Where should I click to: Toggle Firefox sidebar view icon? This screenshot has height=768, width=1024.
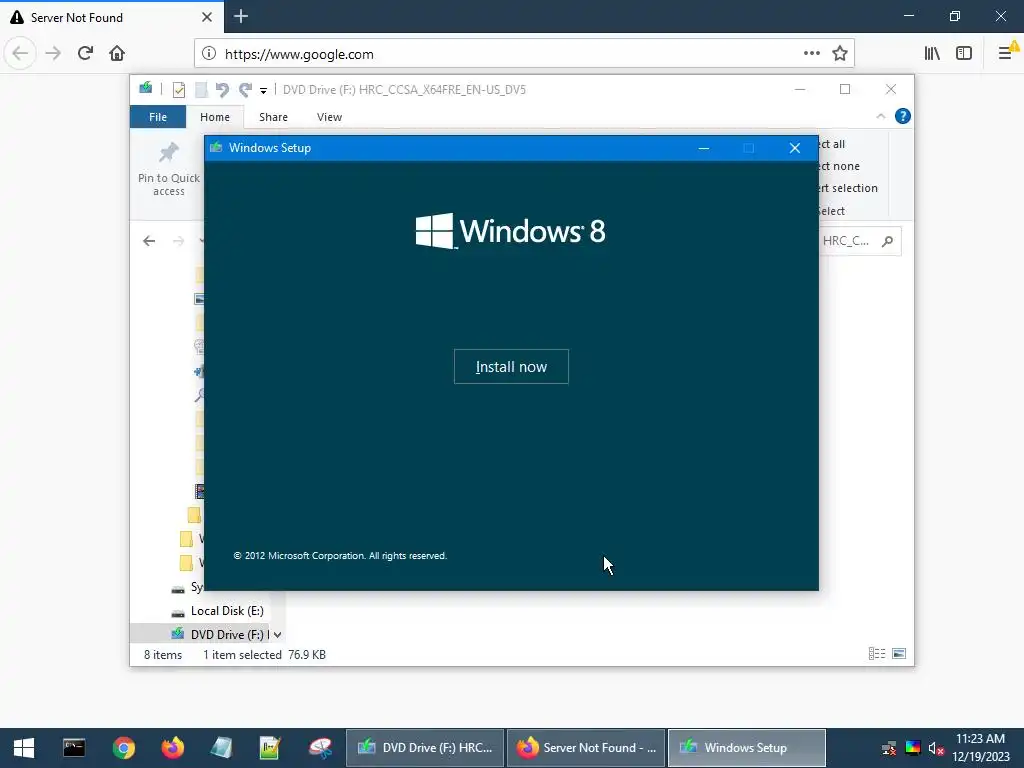click(x=964, y=54)
